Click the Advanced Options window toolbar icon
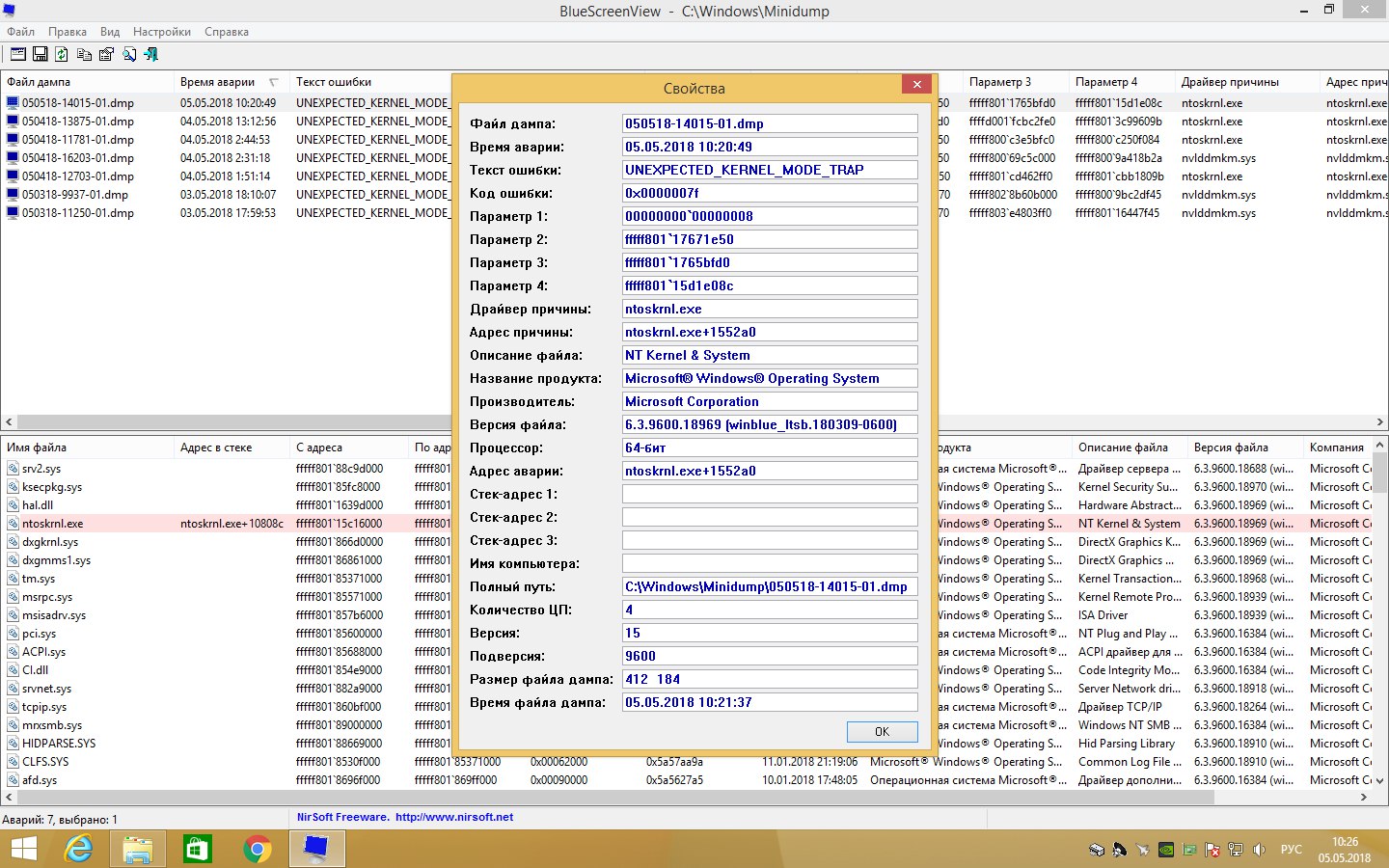Image resolution: width=1389 pixels, height=868 pixels. pyautogui.click(x=18, y=54)
